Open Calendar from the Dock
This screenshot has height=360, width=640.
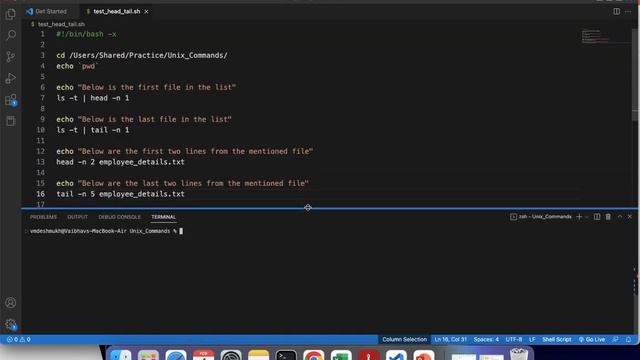tap(203, 355)
